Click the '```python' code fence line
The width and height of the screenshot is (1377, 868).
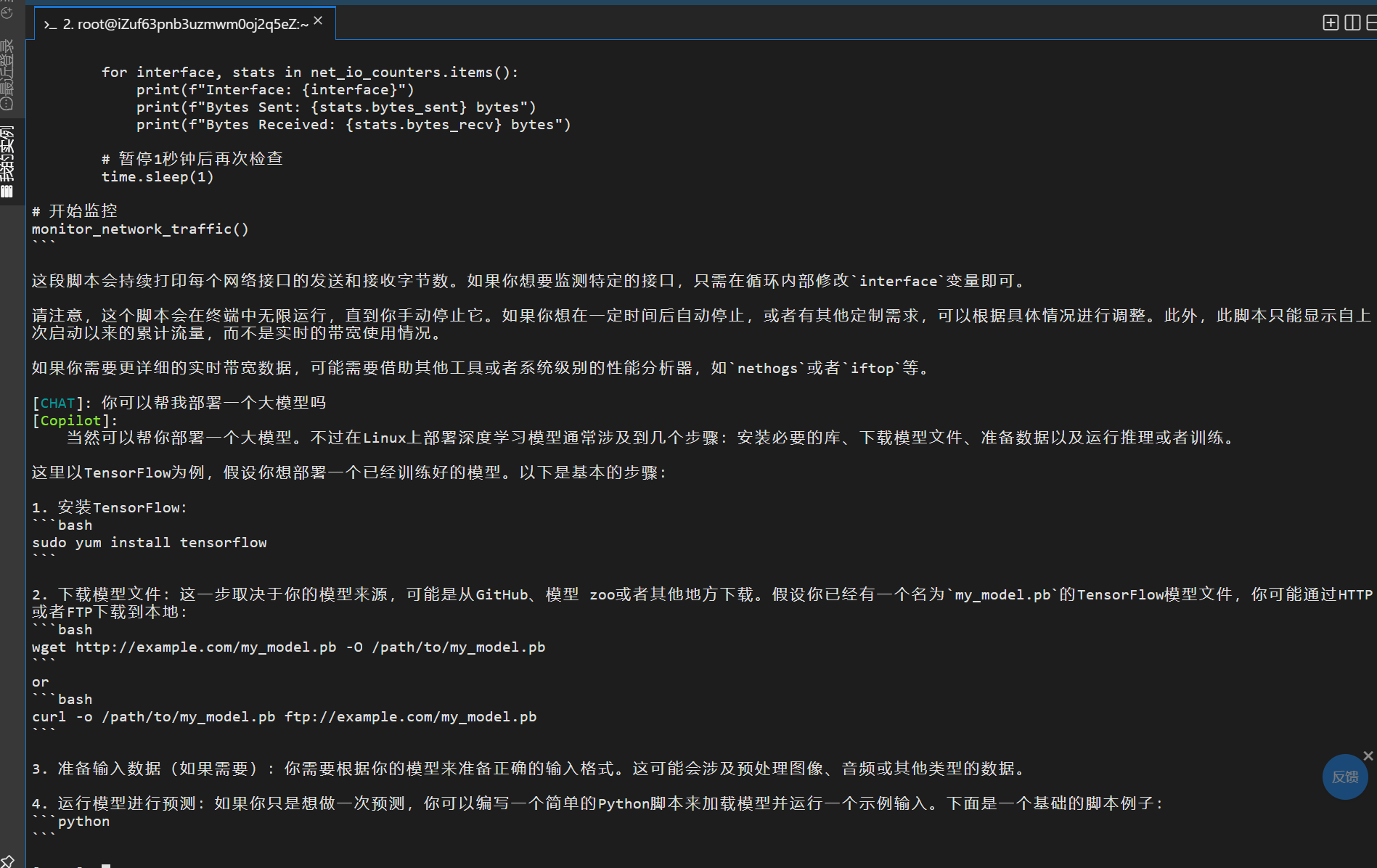click(x=71, y=821)
